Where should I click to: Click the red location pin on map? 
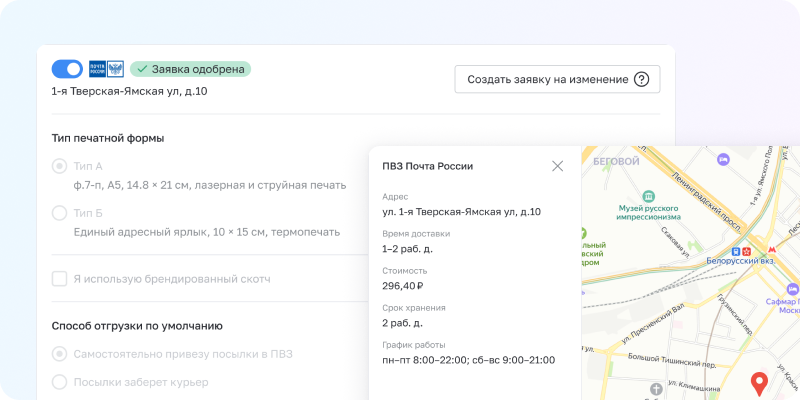point(759,382)
